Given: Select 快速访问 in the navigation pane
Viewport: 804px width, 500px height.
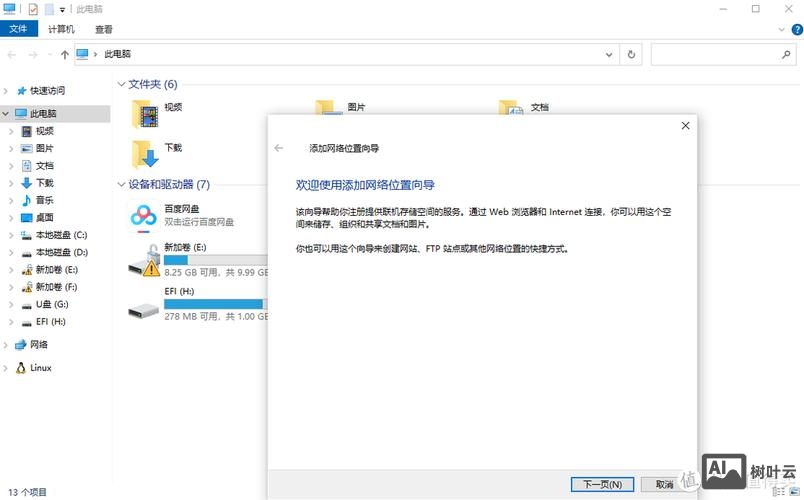Looking at the screenshot, I should tap(47, 91).
